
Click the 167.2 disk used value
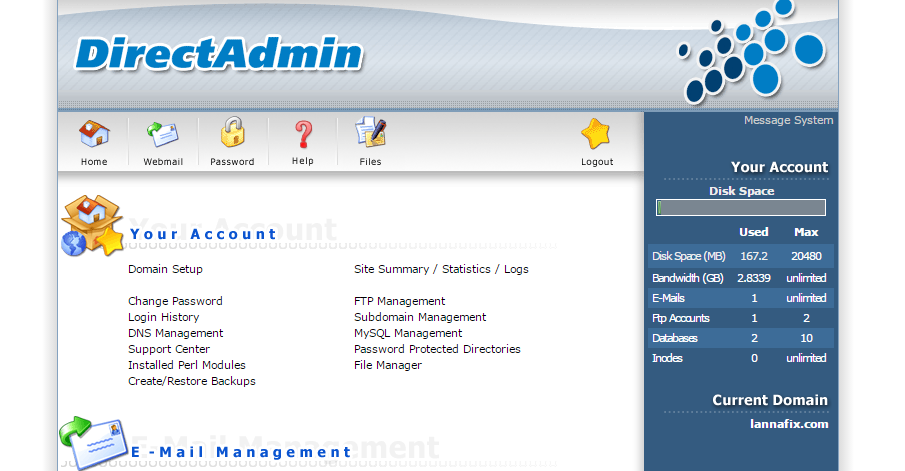754,256
